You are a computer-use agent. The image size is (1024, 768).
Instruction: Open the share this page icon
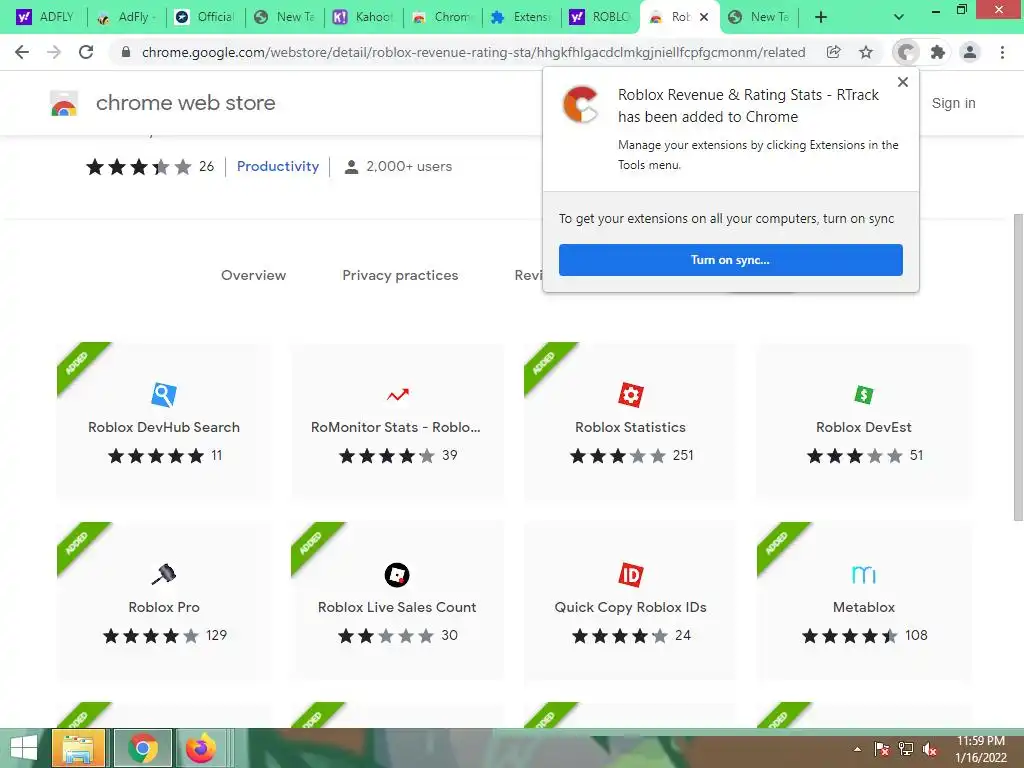pos(833,52)
